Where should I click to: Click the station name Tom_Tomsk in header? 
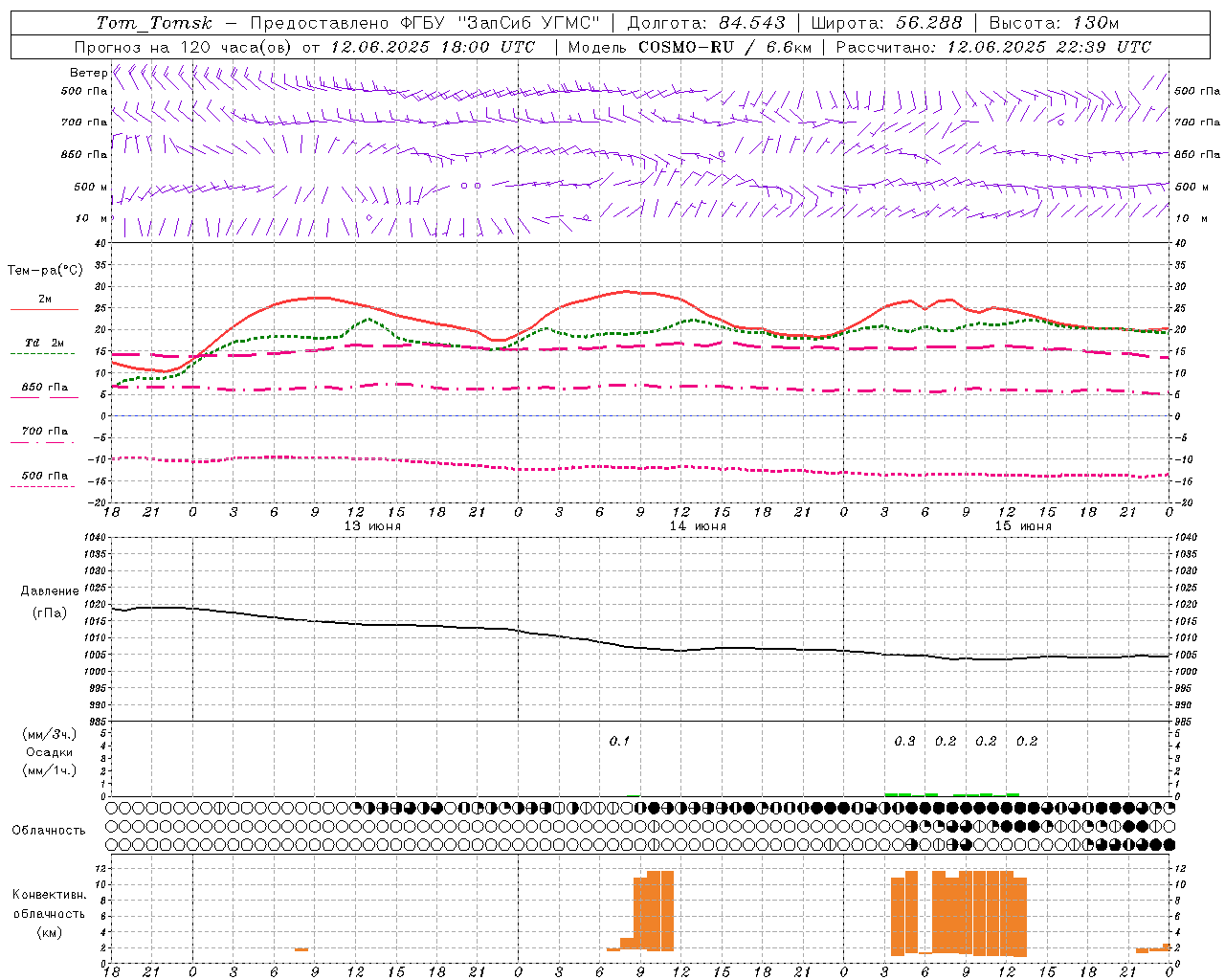154,23
